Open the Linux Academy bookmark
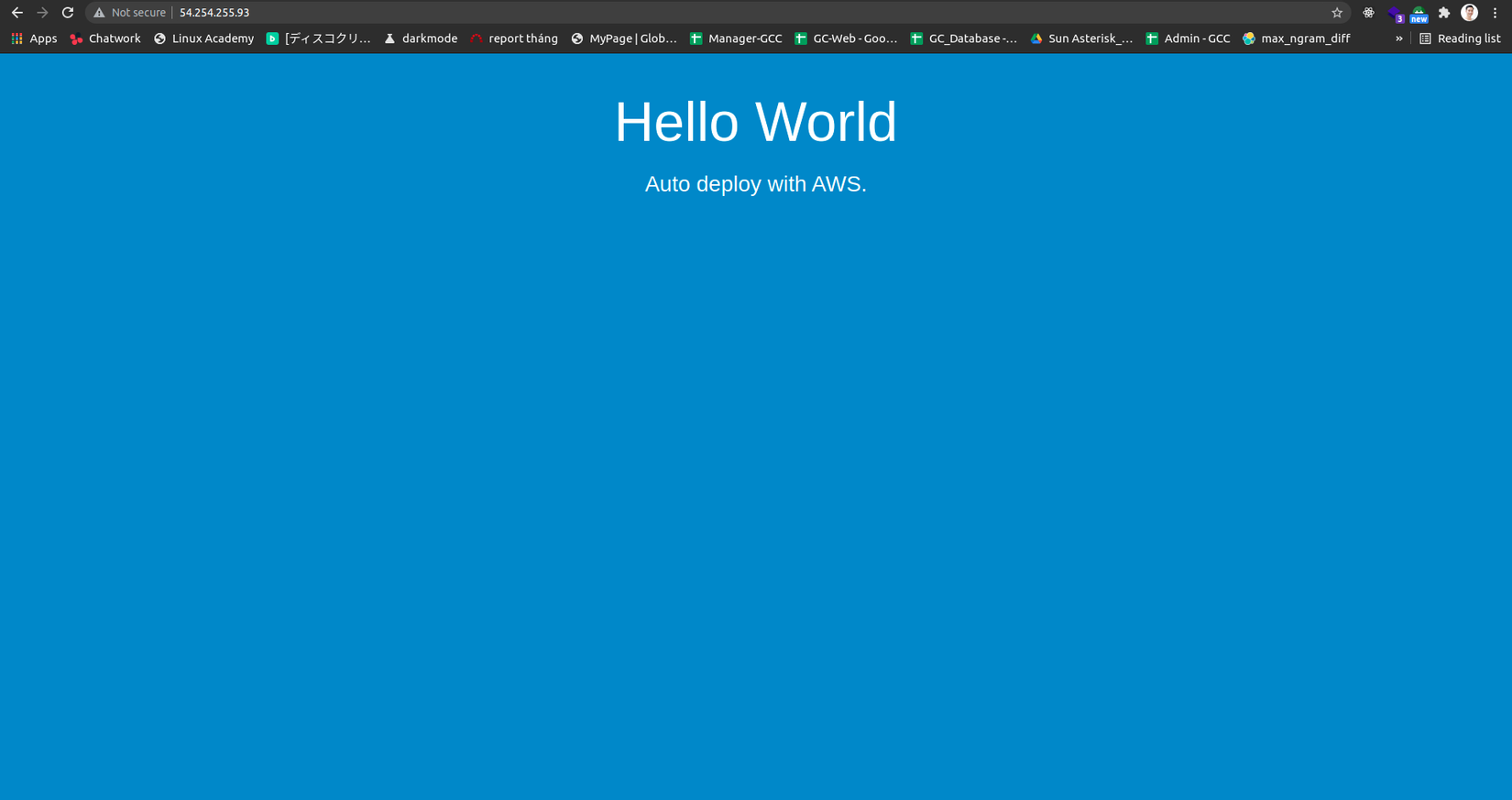 203,38
